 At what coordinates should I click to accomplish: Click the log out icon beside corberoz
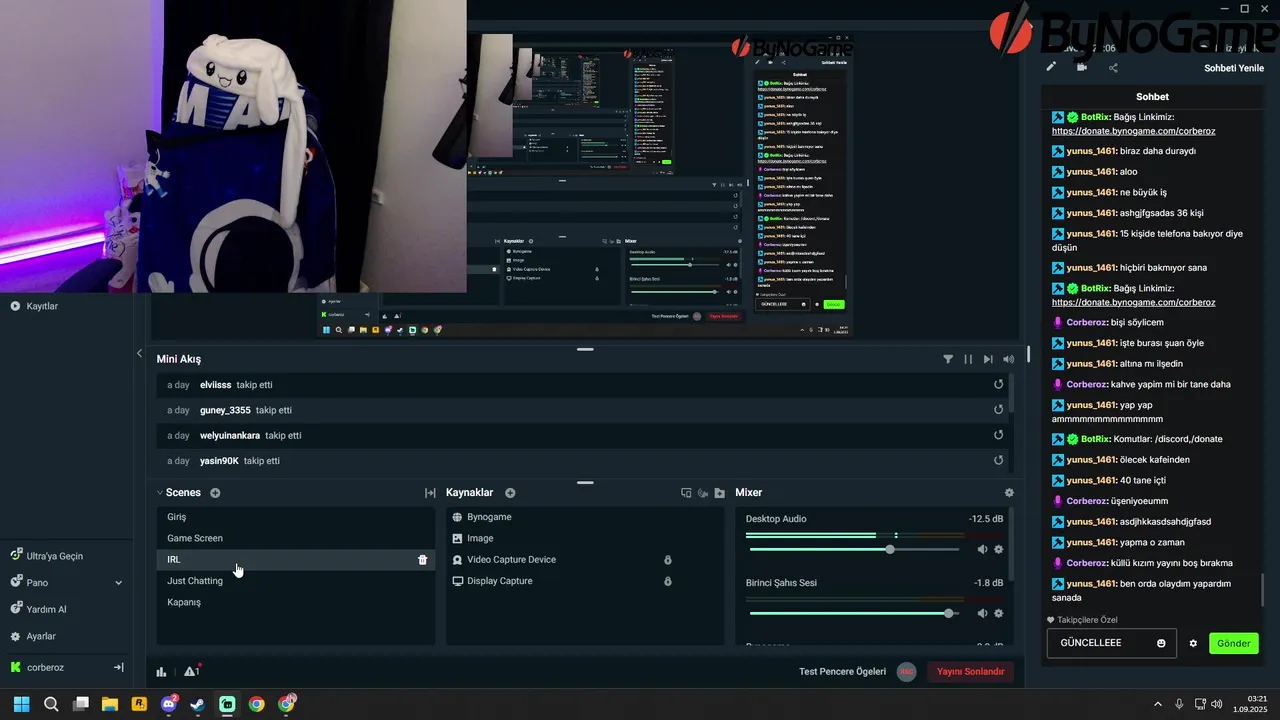tap(118, 667)
